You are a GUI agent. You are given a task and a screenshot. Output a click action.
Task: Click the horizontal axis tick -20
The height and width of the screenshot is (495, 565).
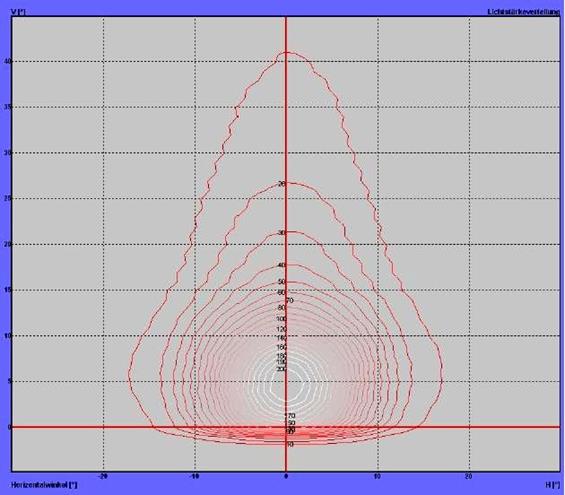coord(102,476)
